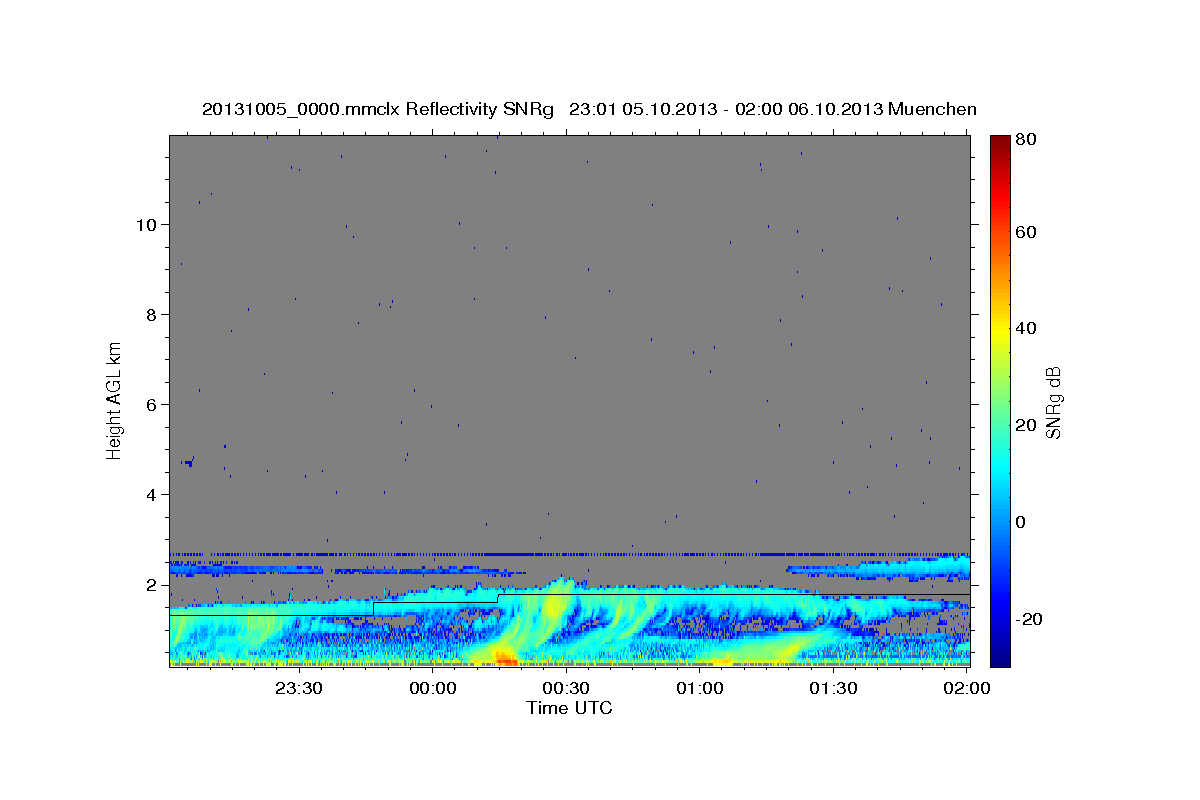Click the height tick label 8
This screenshot has height=800, width=1200.
150,314
